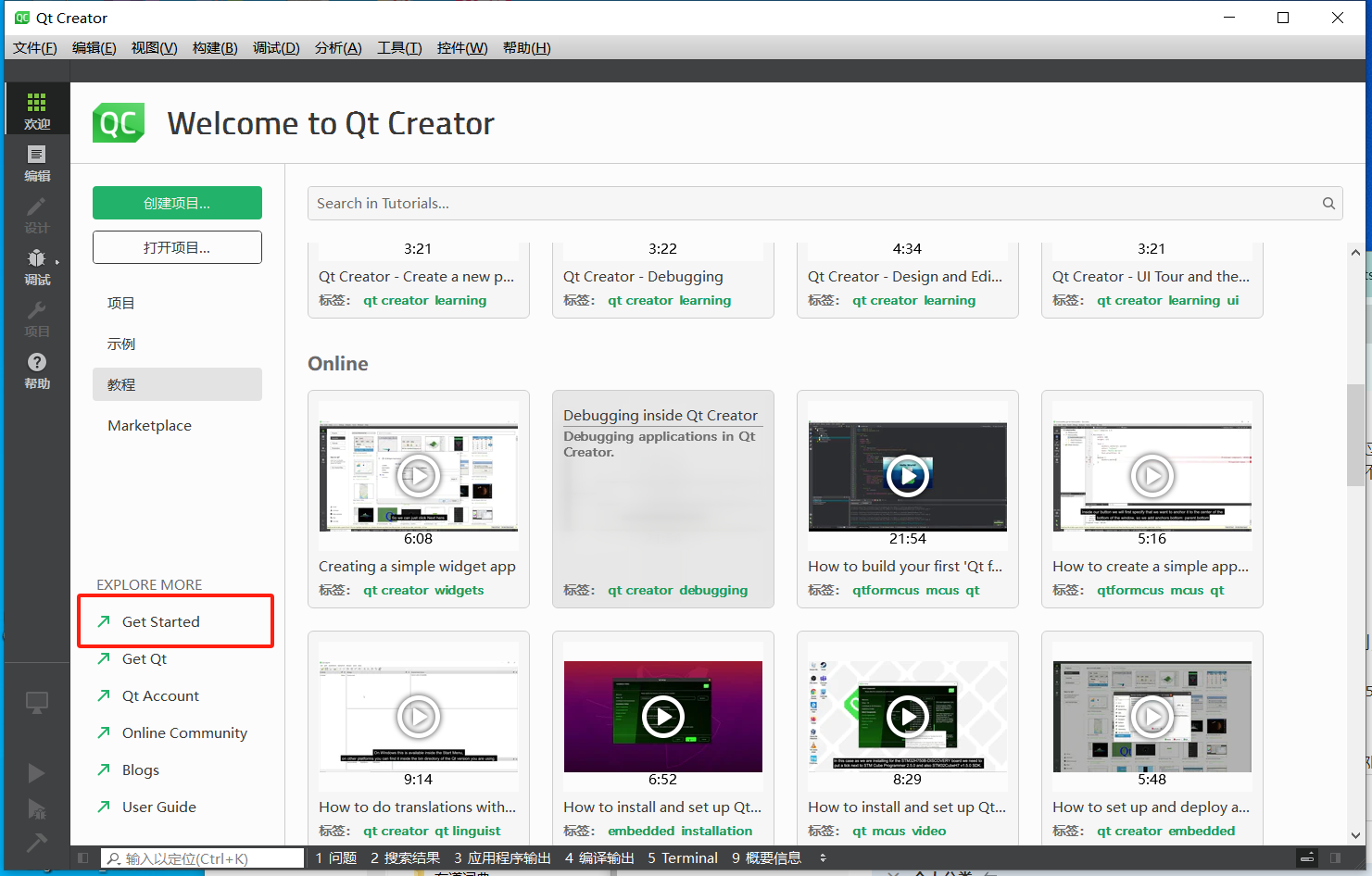Click the output pane arrows beside 概要信息
The width and height of the screenshot is (1372, 876).
[823, 857]
